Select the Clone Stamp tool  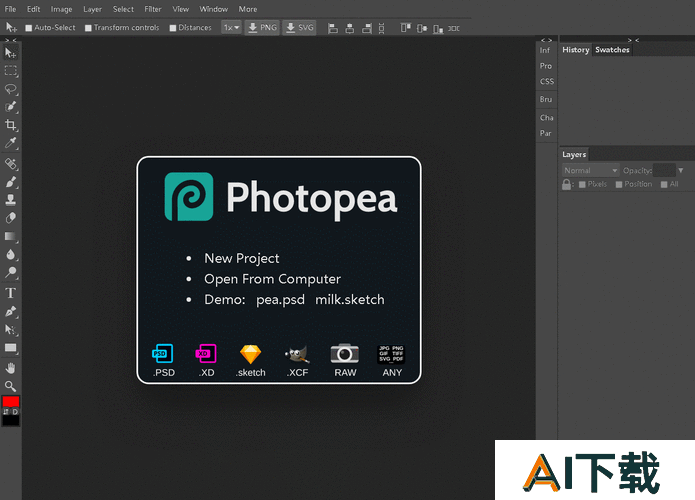pos(10,200)
